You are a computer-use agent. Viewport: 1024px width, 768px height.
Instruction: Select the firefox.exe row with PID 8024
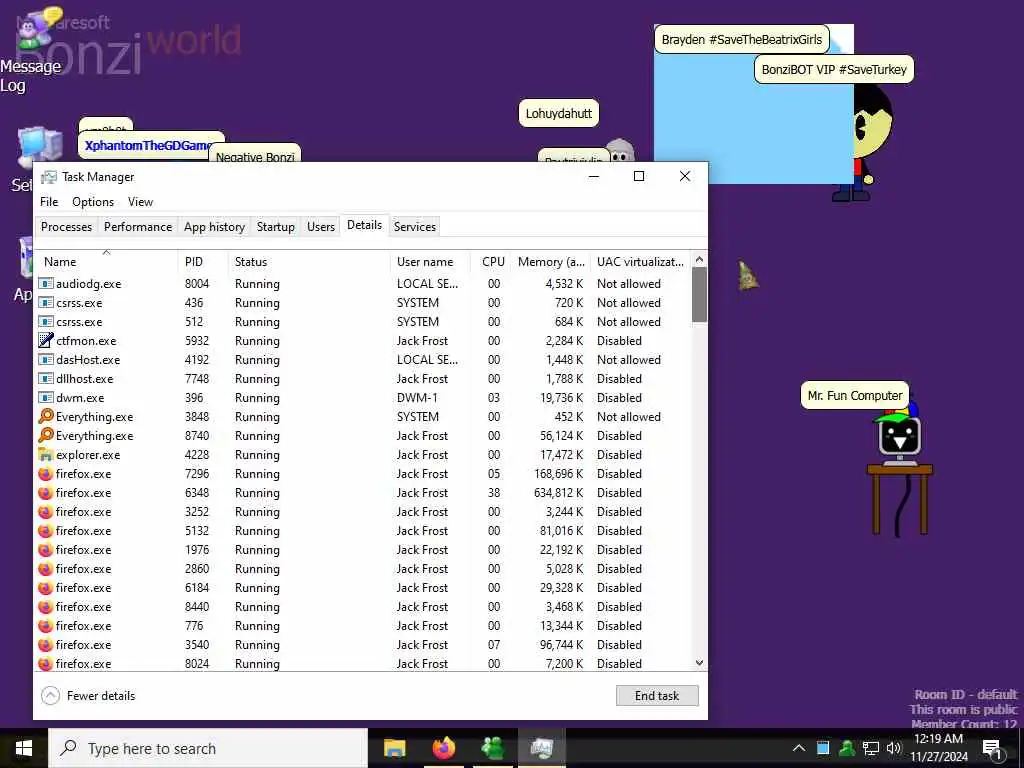364,664
